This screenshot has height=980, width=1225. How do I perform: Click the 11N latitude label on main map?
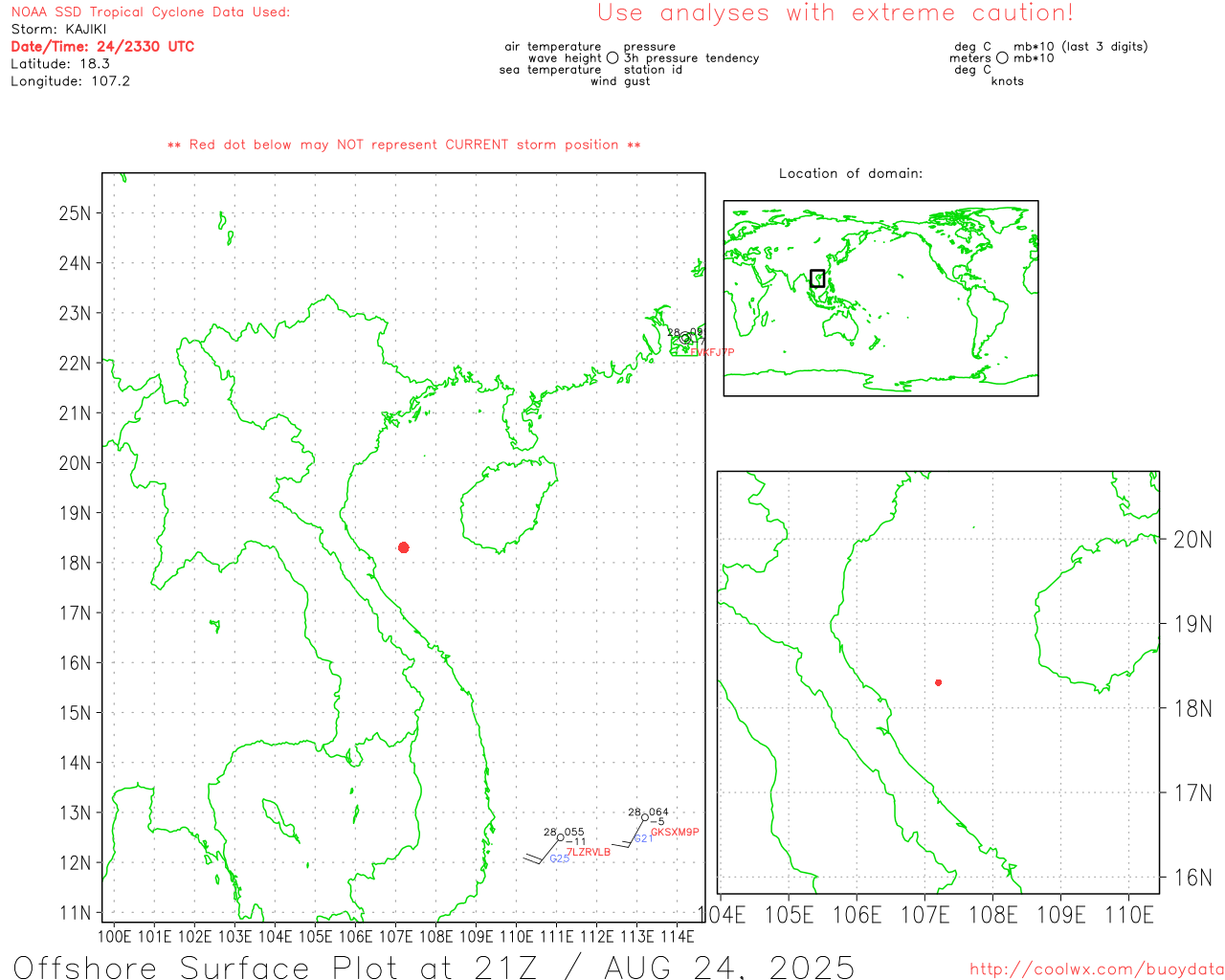tap(76, 913)
